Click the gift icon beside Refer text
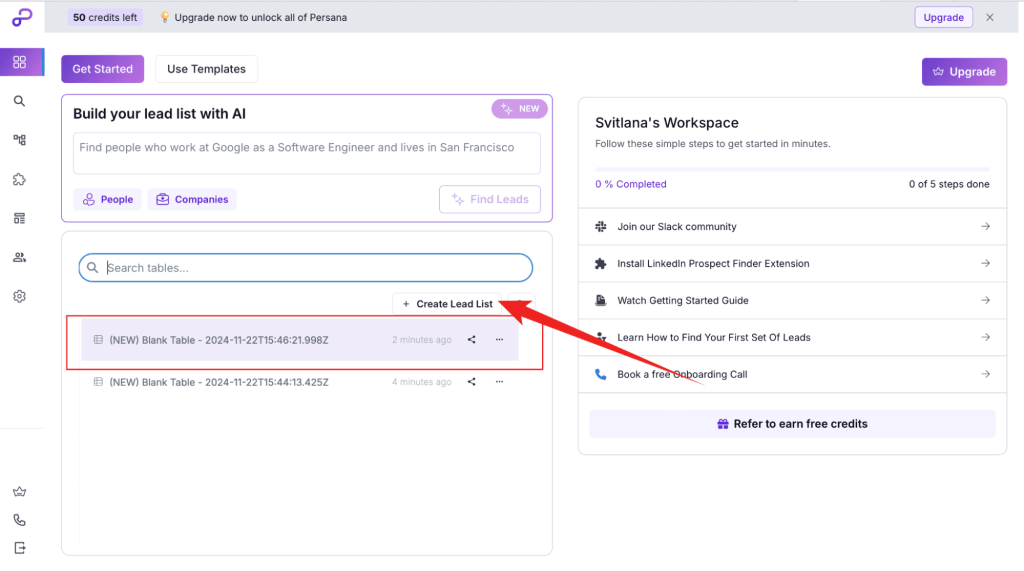The width and height of the screenshot is (1024, 571). point(723,424)
